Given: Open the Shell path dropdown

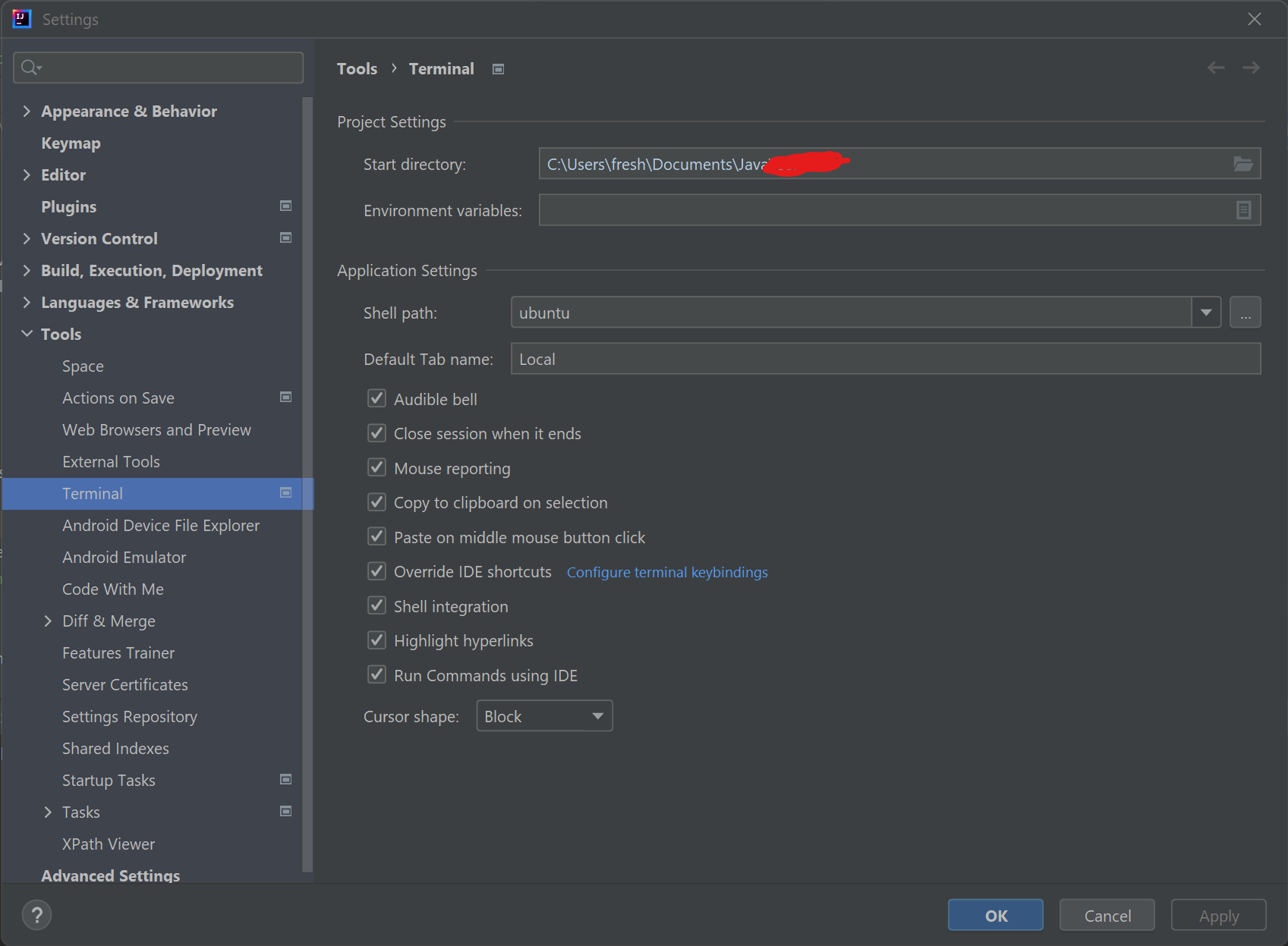Looking at the screenshot, I should (x=1205, y=312).
